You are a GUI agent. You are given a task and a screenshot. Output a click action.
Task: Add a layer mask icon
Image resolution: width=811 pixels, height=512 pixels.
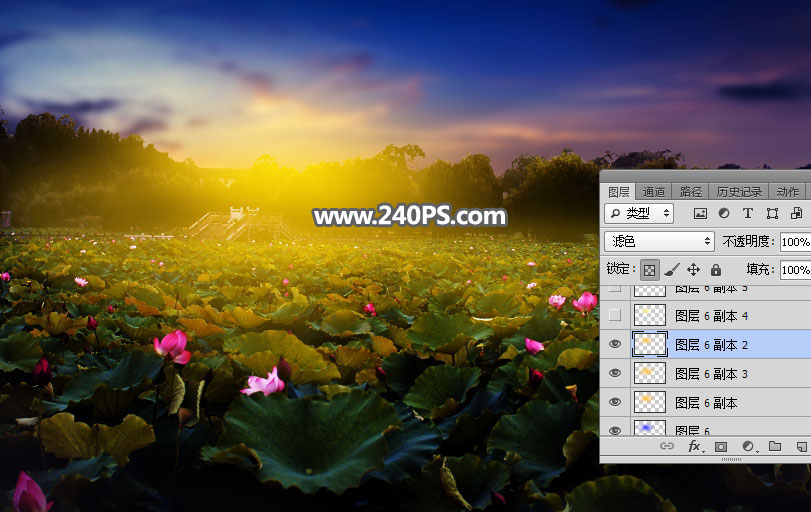point(721,446)
